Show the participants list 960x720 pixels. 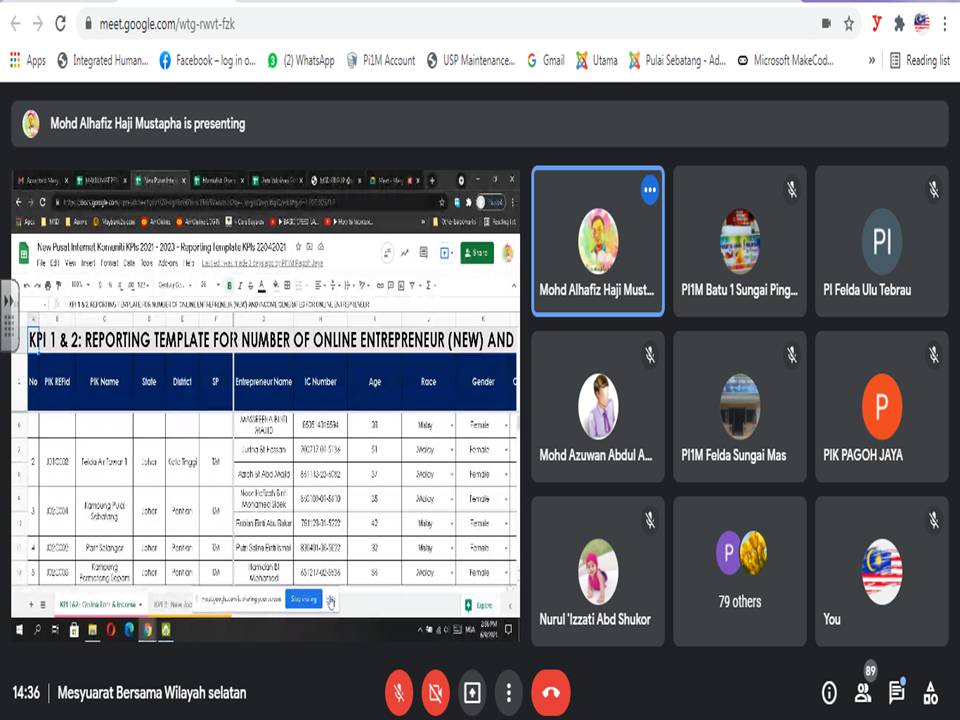coord(863,693)
